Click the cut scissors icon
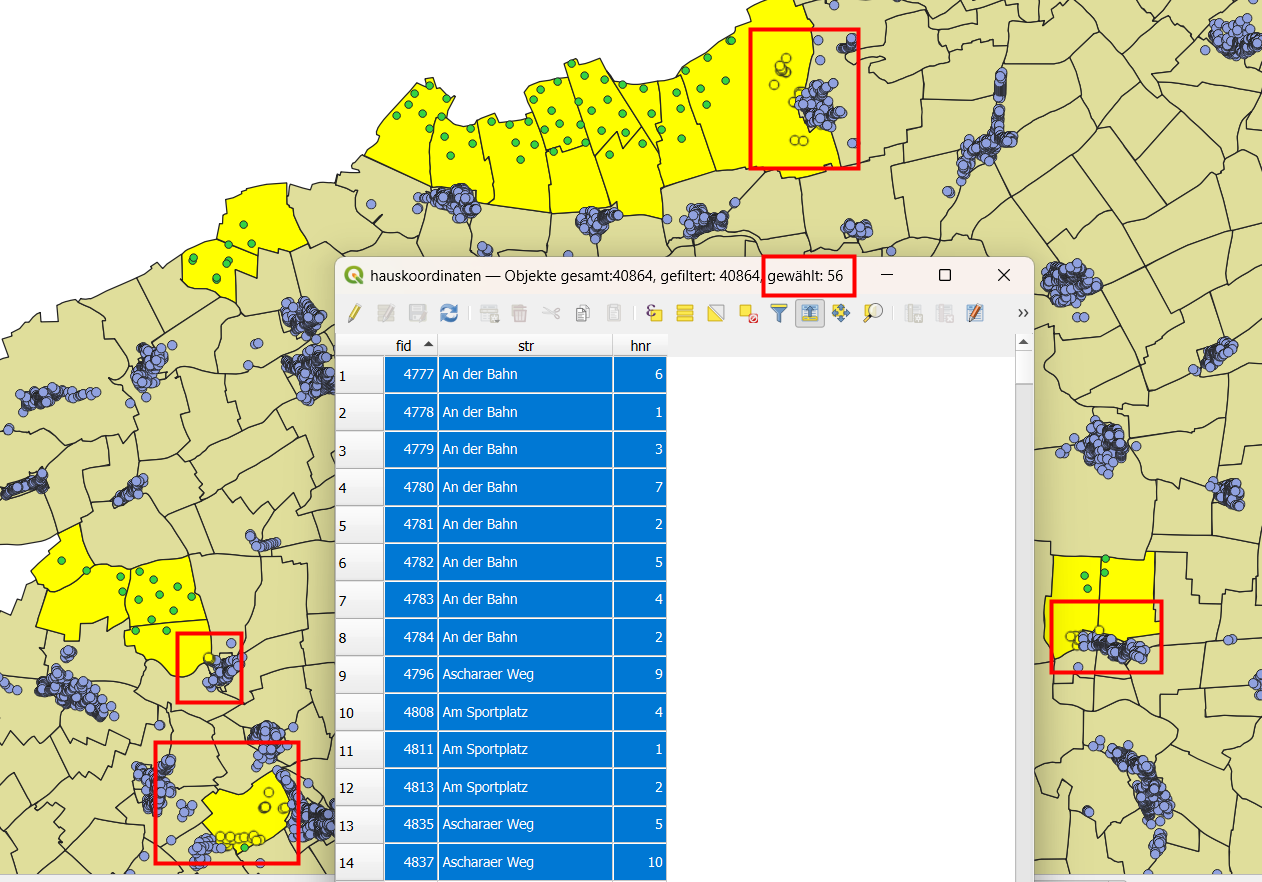Screen dimensions: 1262x882 click(551, 313)
